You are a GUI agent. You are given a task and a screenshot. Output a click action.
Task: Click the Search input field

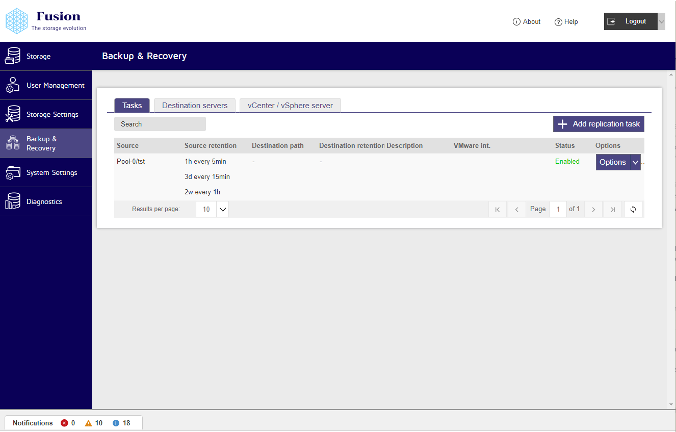160,124
